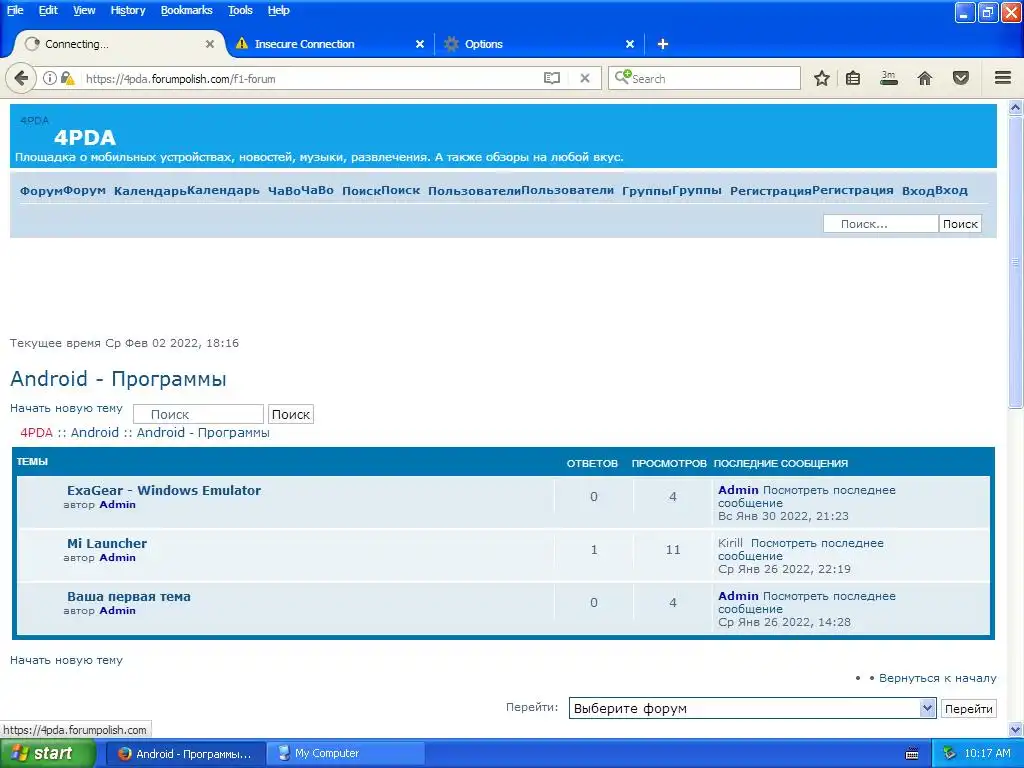Viewport: 1024px width, 768px height.
Task: Open the site information icon in address bar
Action: coord(50,78)
